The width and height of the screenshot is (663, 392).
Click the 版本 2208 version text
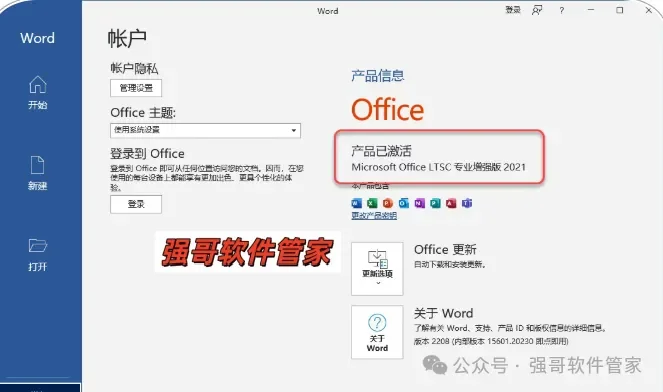[491, 341]
